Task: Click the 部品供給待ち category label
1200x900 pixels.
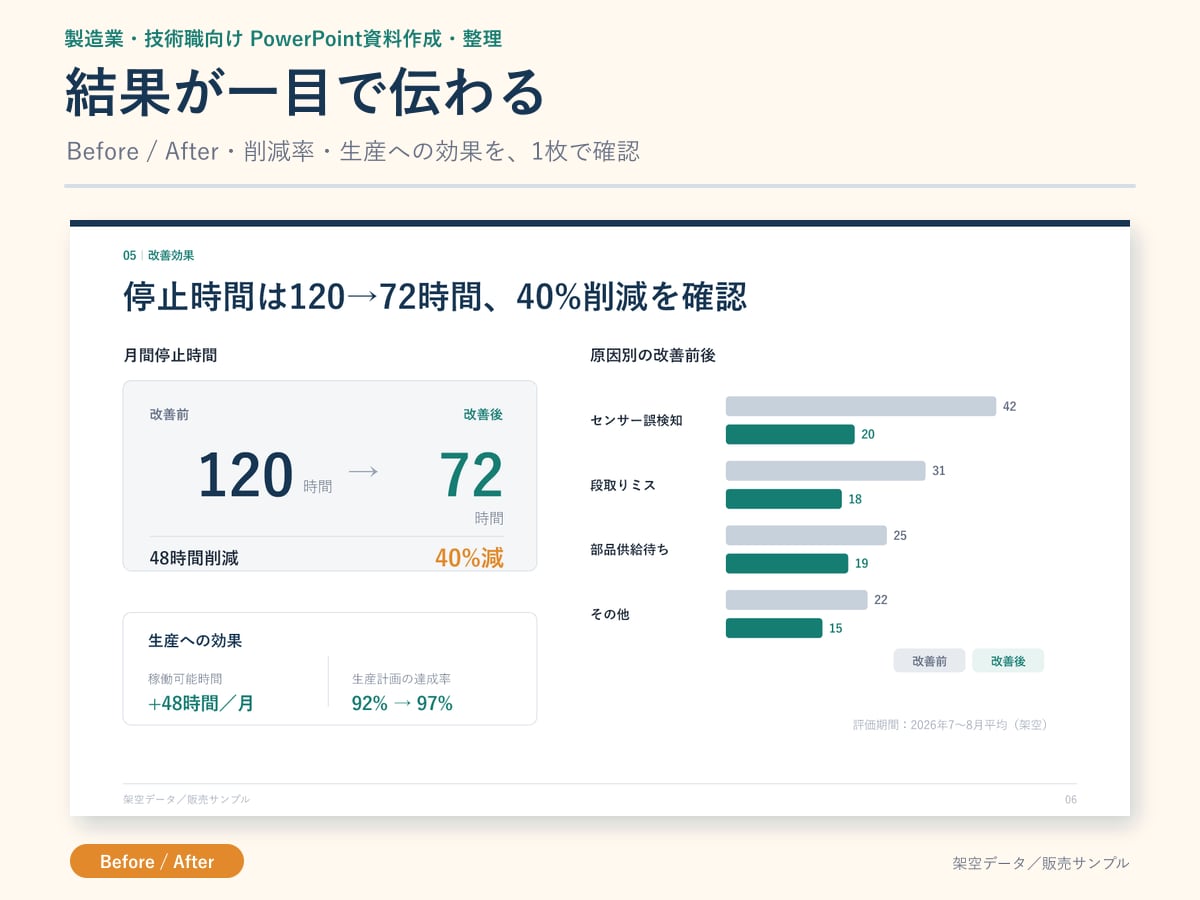Action: pyautogui.click(x=630, y=549)
